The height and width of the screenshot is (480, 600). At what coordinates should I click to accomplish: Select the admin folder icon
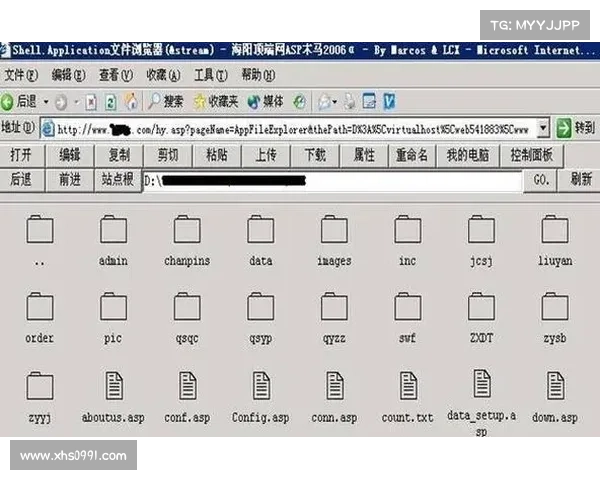point(113,229)
